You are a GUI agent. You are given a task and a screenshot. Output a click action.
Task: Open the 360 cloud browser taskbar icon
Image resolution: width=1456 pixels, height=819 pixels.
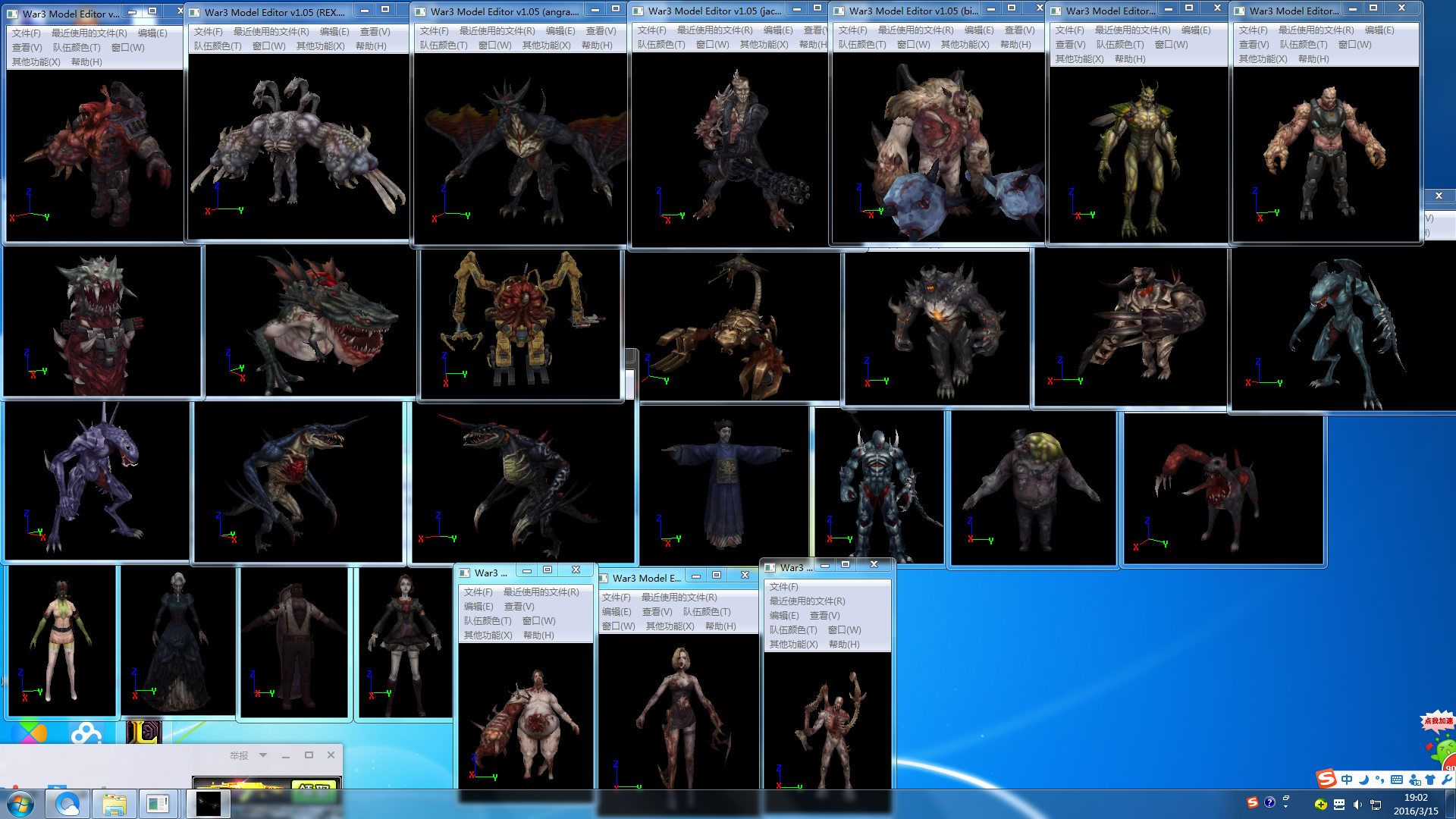click(x=67, y=804)
